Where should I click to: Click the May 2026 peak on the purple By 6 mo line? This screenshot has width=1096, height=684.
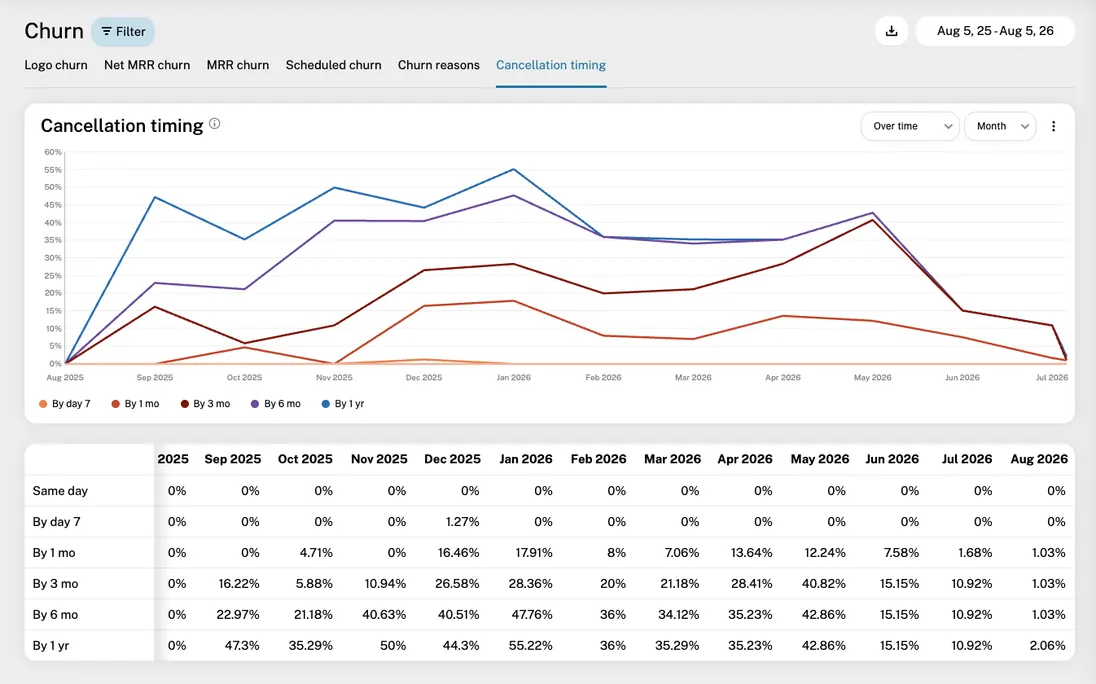coord(872,213)
